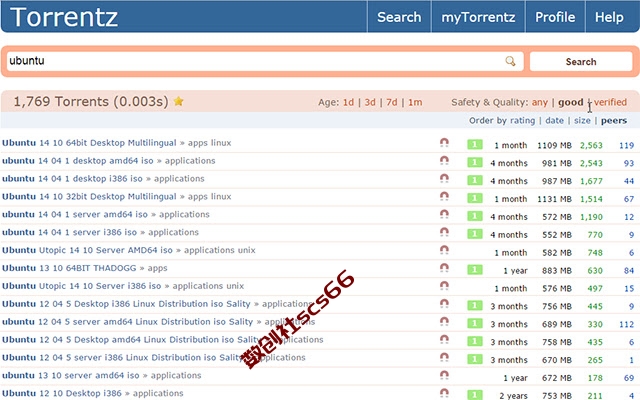Click green verified badge for 14 10 64bit Desktop
640x400 pixels.
475,144
